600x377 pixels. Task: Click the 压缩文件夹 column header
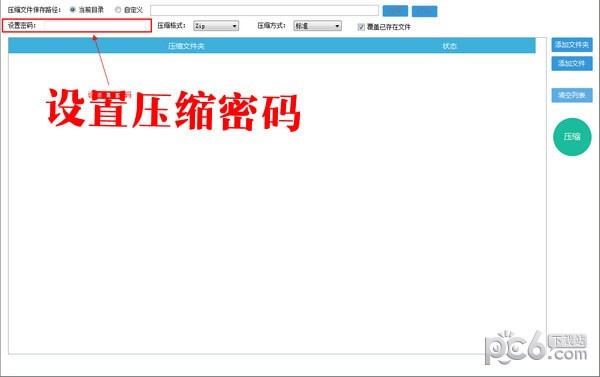coord(186,46)
